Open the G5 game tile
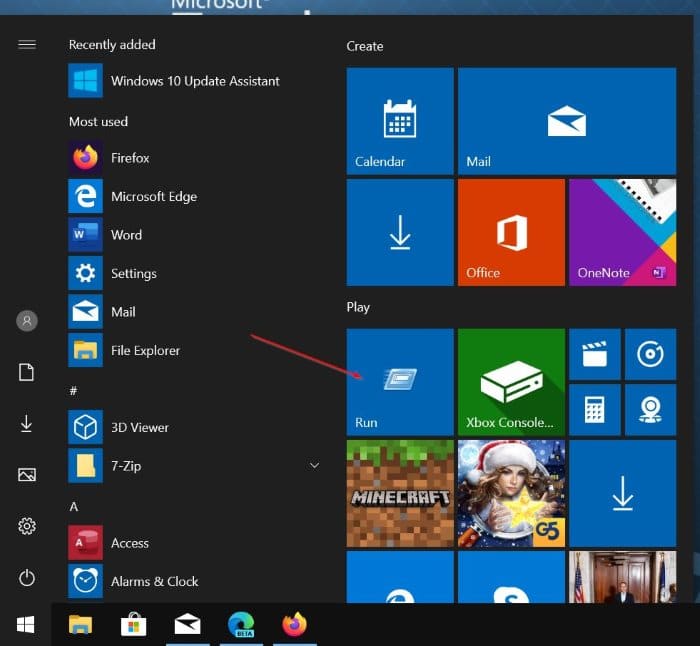700x646 pixels. pos(511,493)
